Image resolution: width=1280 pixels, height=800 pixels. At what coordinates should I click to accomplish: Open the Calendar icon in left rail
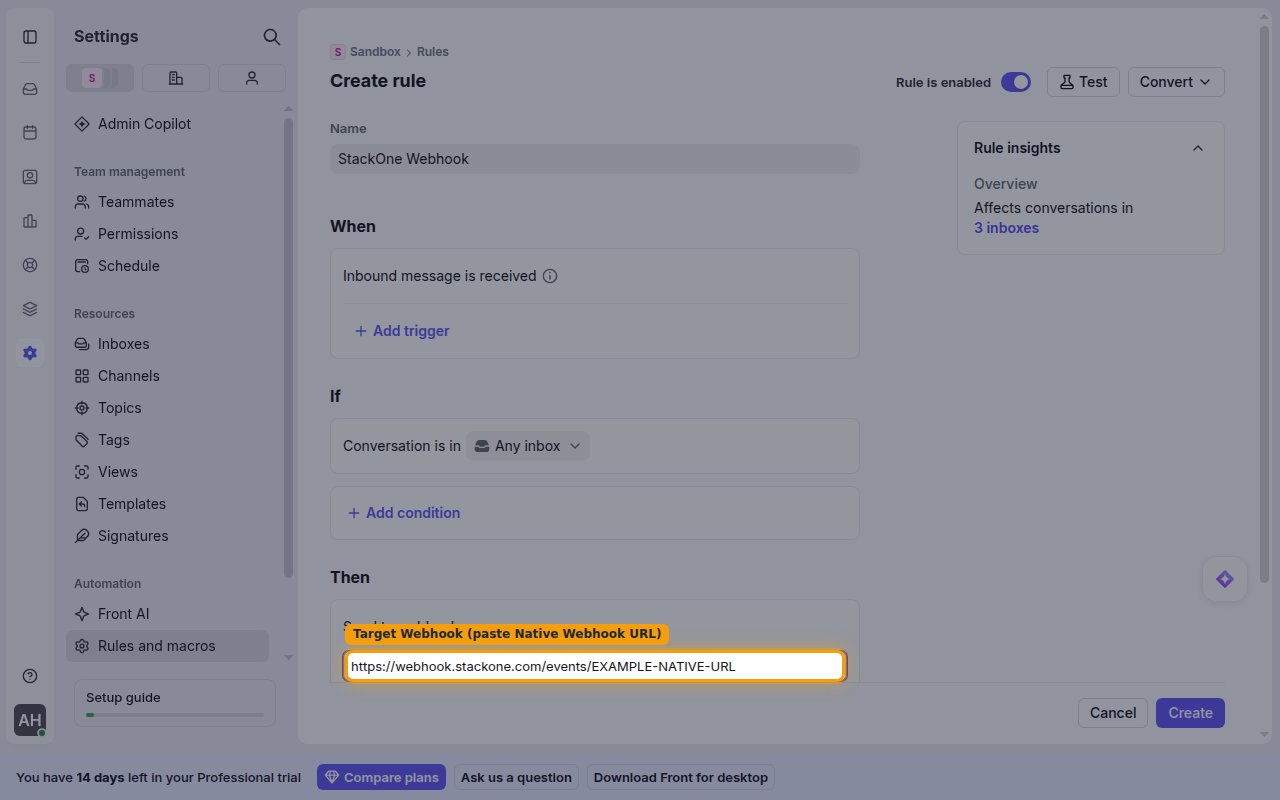(x=30, y=133)
